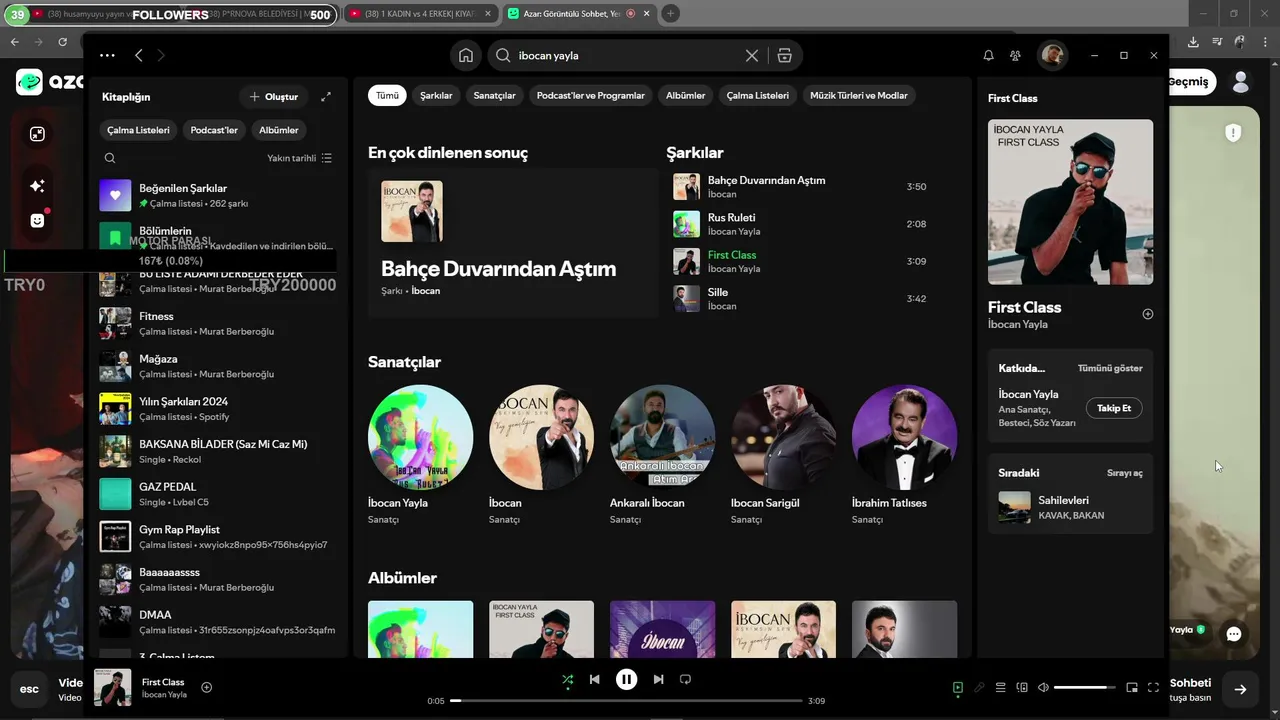The image size is (1280, 720).
Task: Click the "Oluştur" create button
Action: pyautogui.click(x=274, y=97)
